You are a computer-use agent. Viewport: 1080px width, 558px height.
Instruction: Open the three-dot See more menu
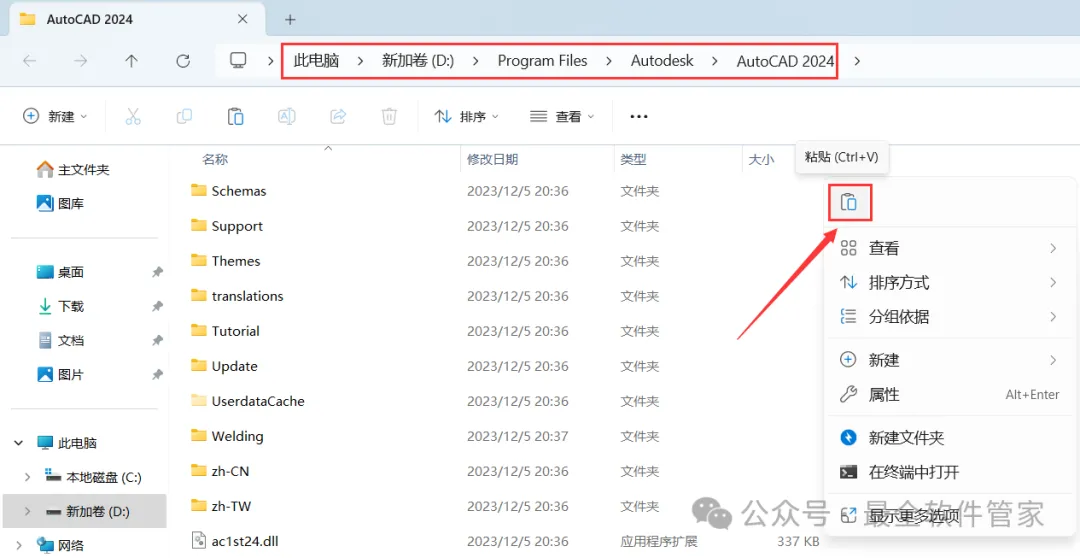[x=639, y=116]
